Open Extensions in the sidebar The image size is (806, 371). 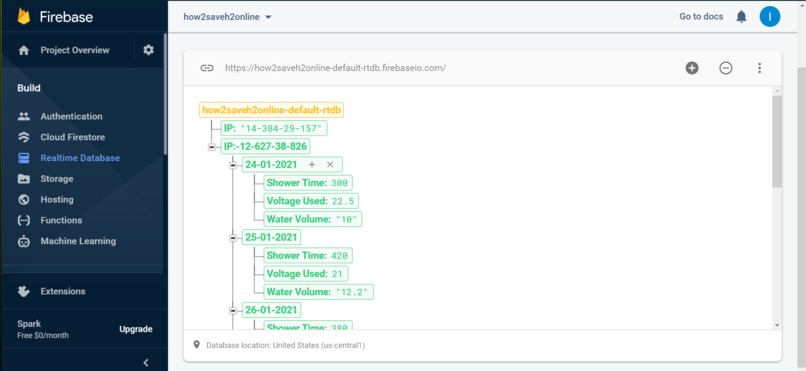pos(63,291)
